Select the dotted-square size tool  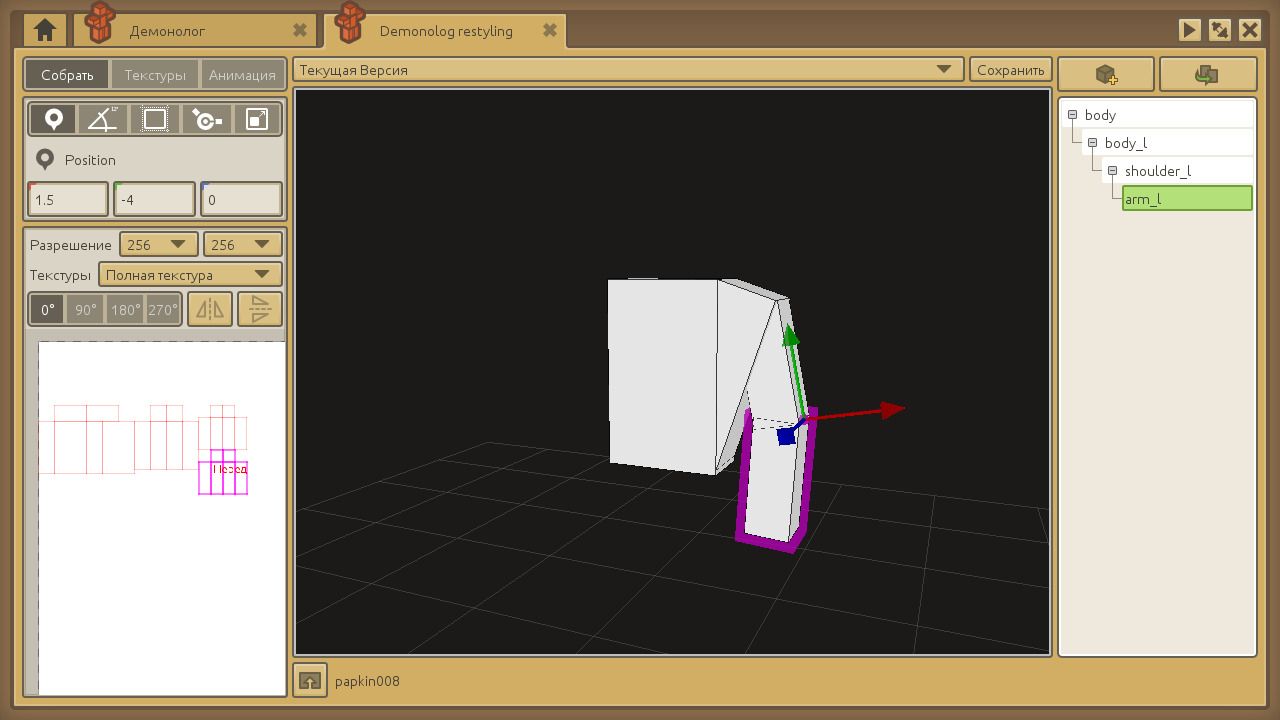pos(155,120)
